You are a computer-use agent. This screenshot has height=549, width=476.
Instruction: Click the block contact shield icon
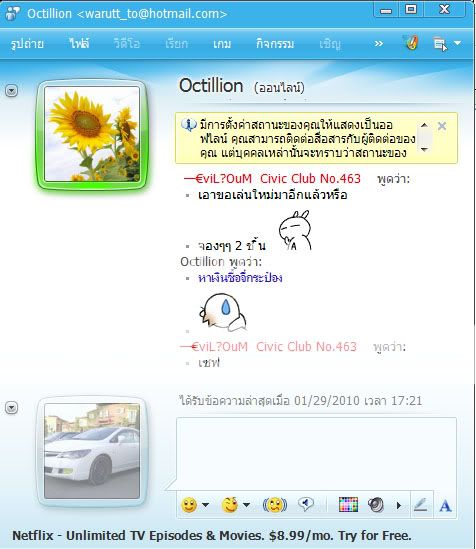tap(412, 43)
